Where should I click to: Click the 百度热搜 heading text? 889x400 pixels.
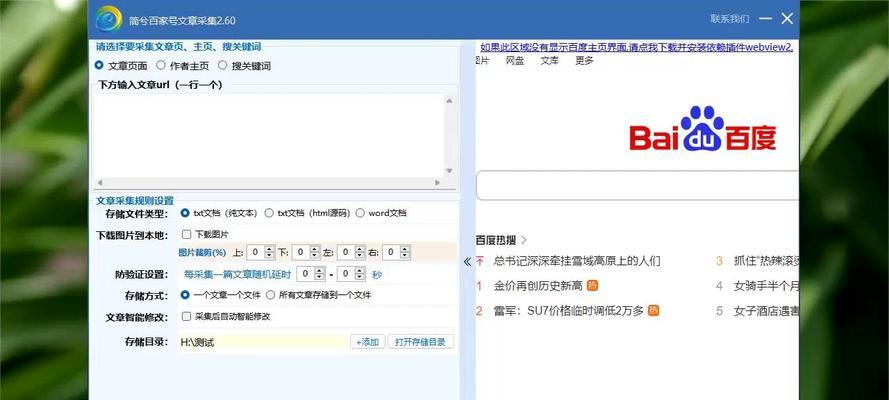[496, 240]
